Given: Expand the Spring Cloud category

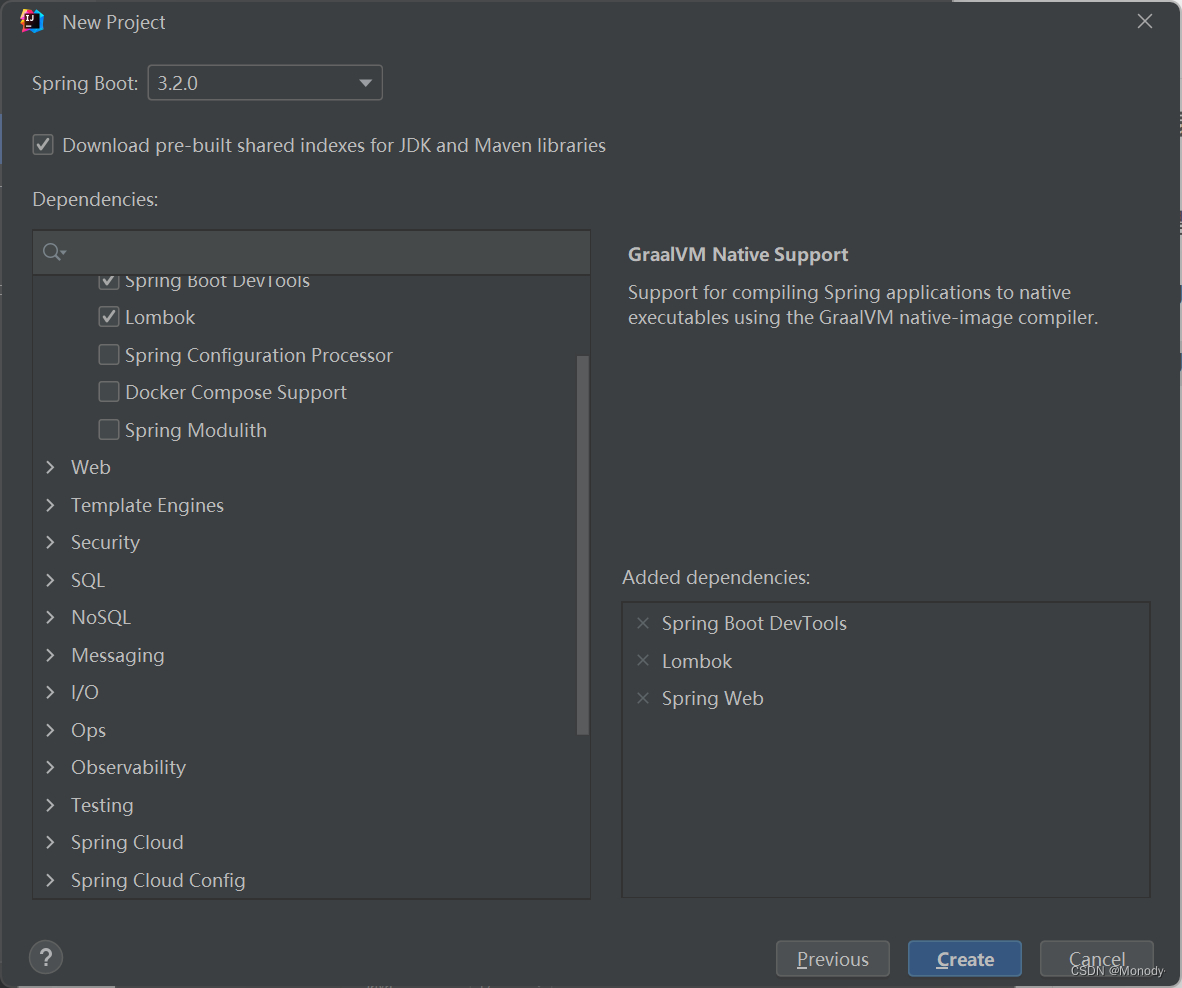Looking at the screenshot, I should [51, 842].
